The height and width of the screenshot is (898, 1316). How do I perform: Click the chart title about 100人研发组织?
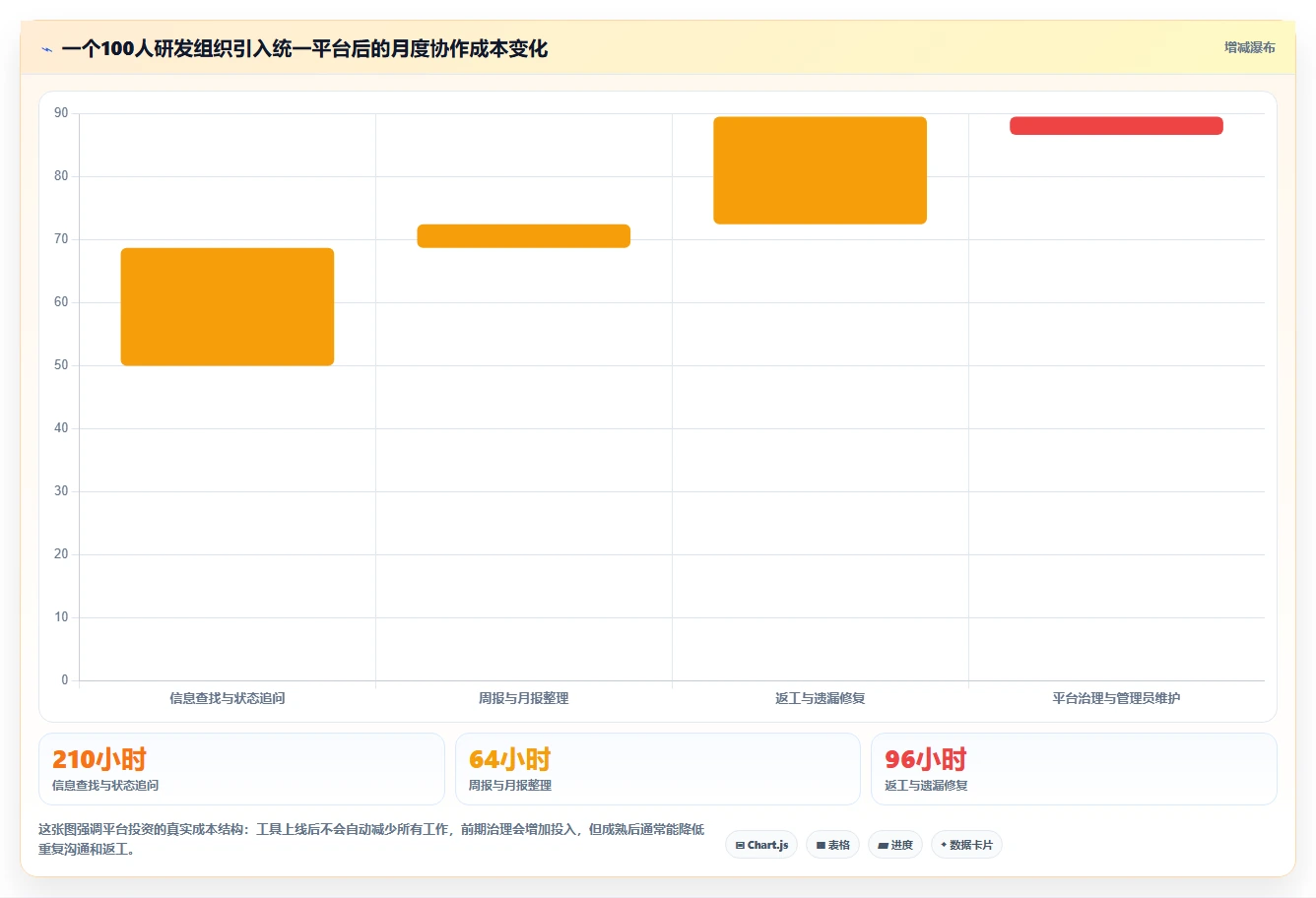coord(304,49)
